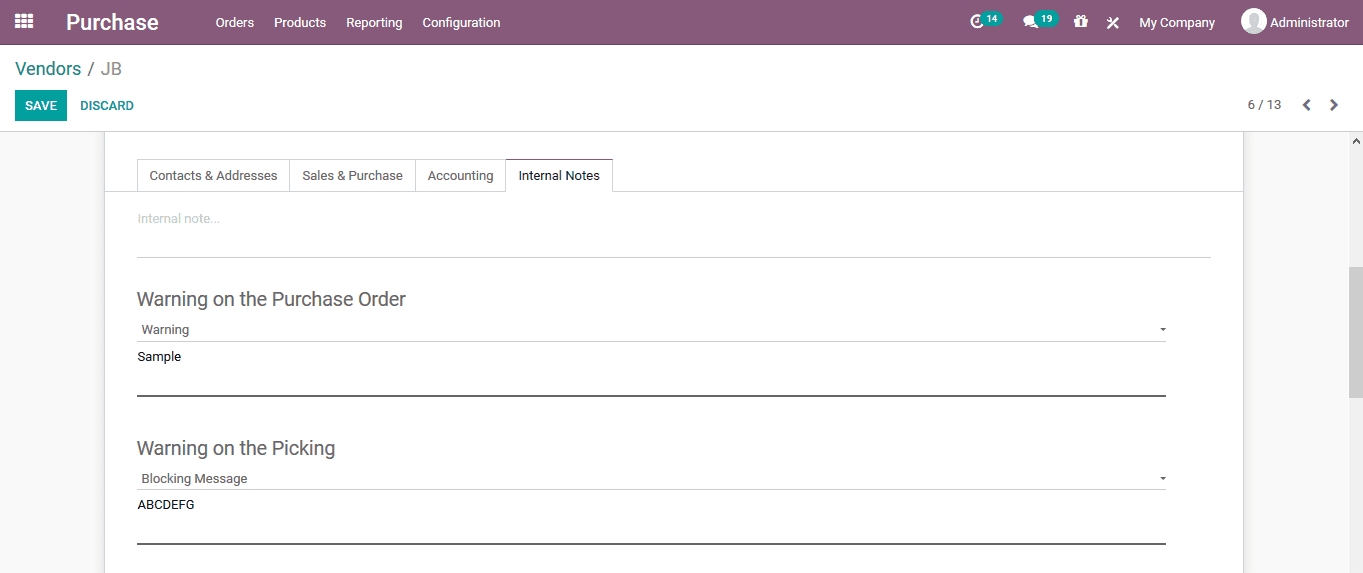Viewport: 1363px width, 573px height.
Task: Go to previous vendor record arrow
Action: 1306,105
